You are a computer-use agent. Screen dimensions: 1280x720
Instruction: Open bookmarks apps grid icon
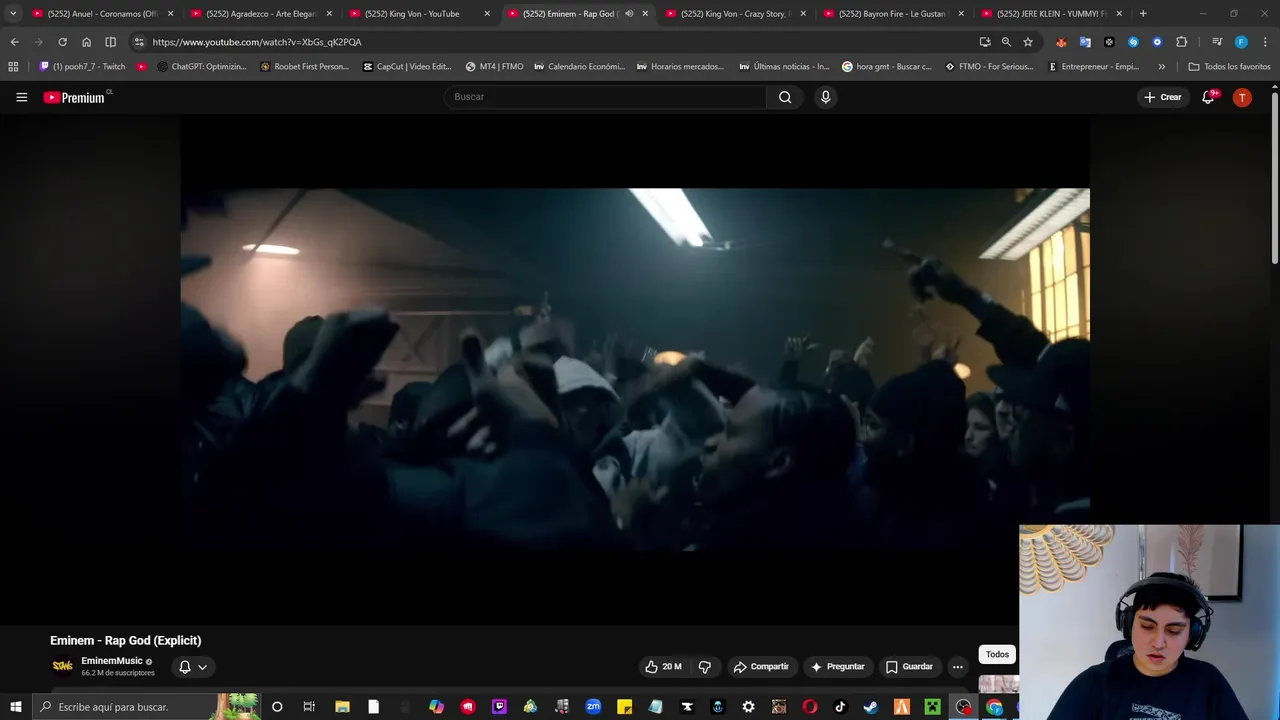(x=13, y=67)
